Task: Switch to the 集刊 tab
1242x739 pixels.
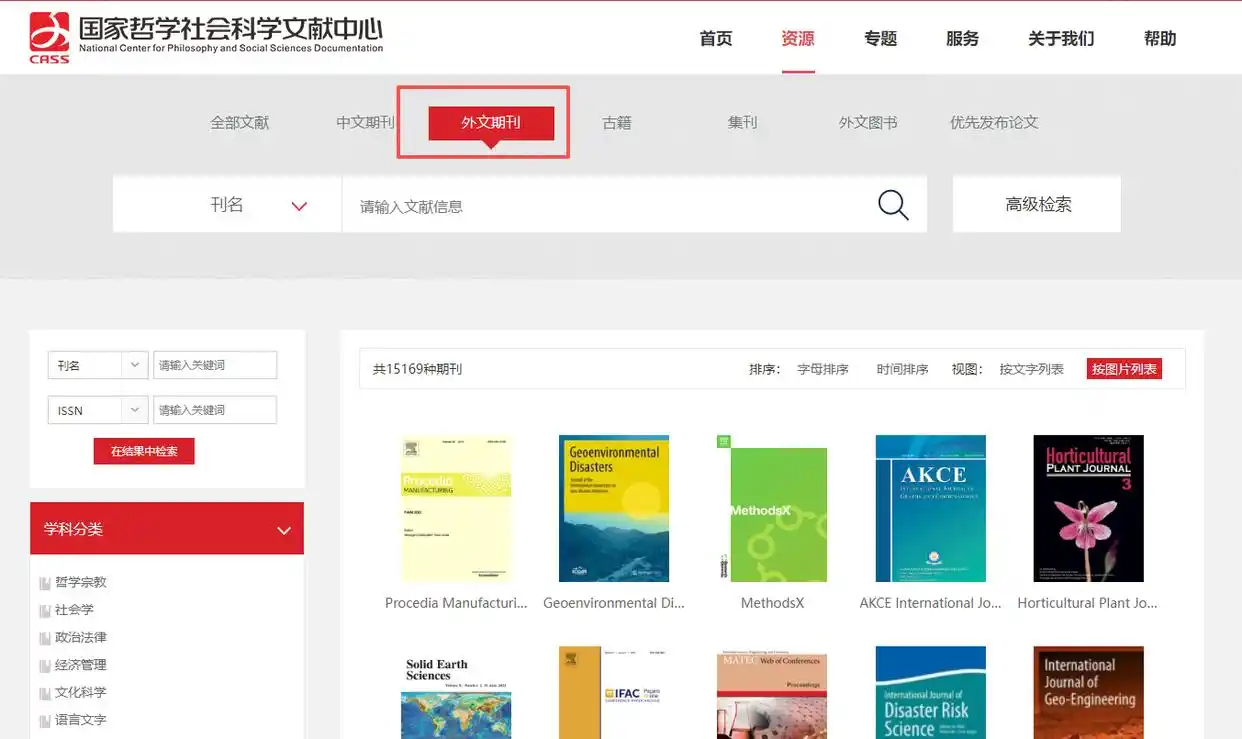Action: 742,122
